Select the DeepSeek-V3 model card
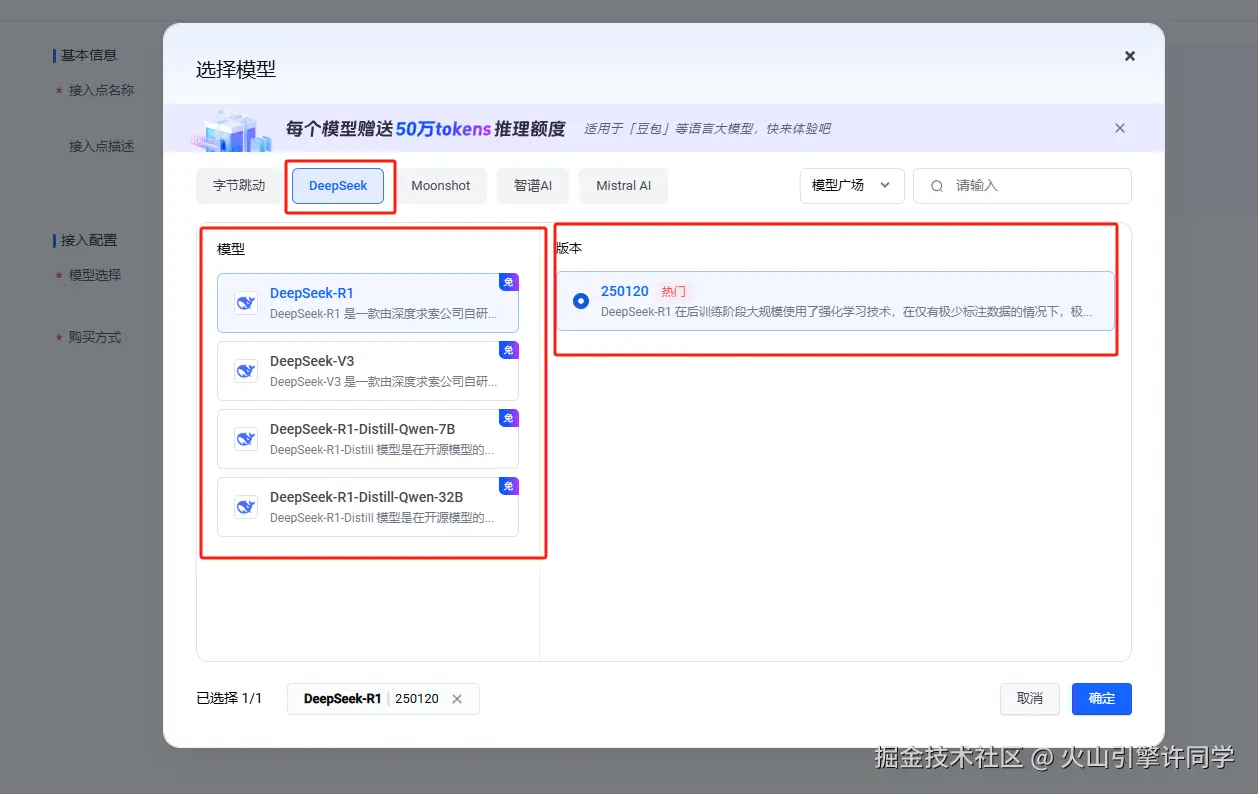This screenshot has width=1258, height=794. (x=368, y=371)
